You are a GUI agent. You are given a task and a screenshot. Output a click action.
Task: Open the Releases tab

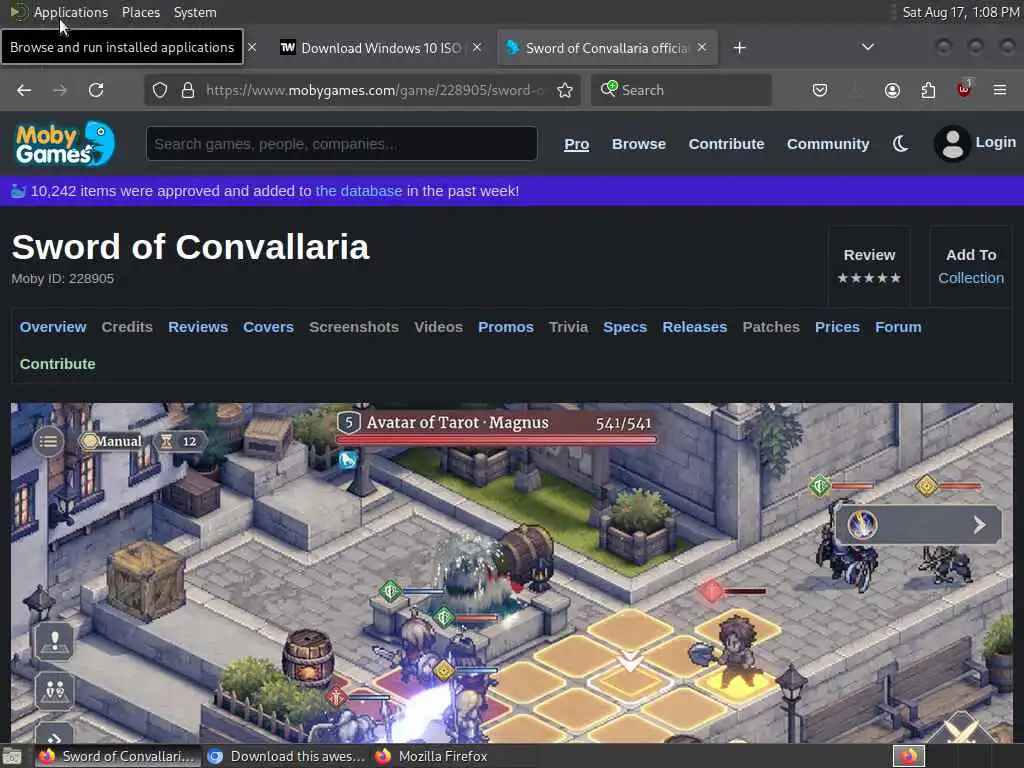(694, 327)
